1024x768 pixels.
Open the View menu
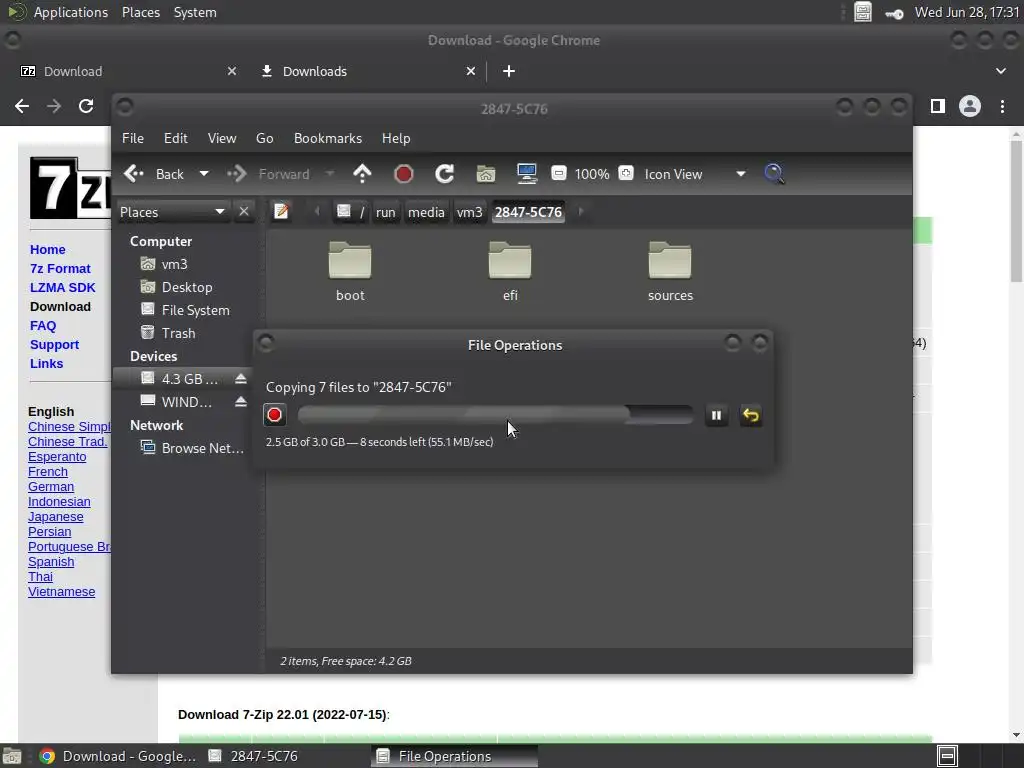coord(222,138)
